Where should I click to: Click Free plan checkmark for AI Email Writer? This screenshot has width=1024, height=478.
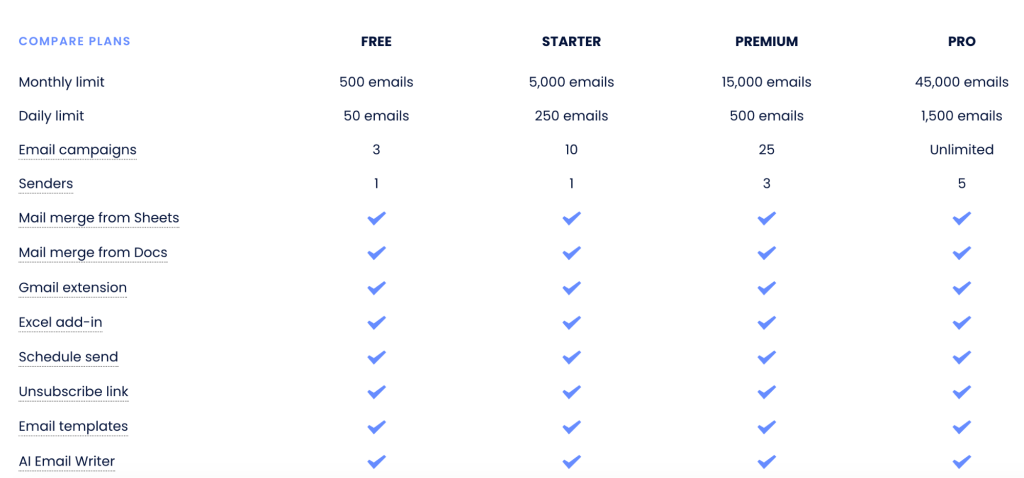coord(376,462)
